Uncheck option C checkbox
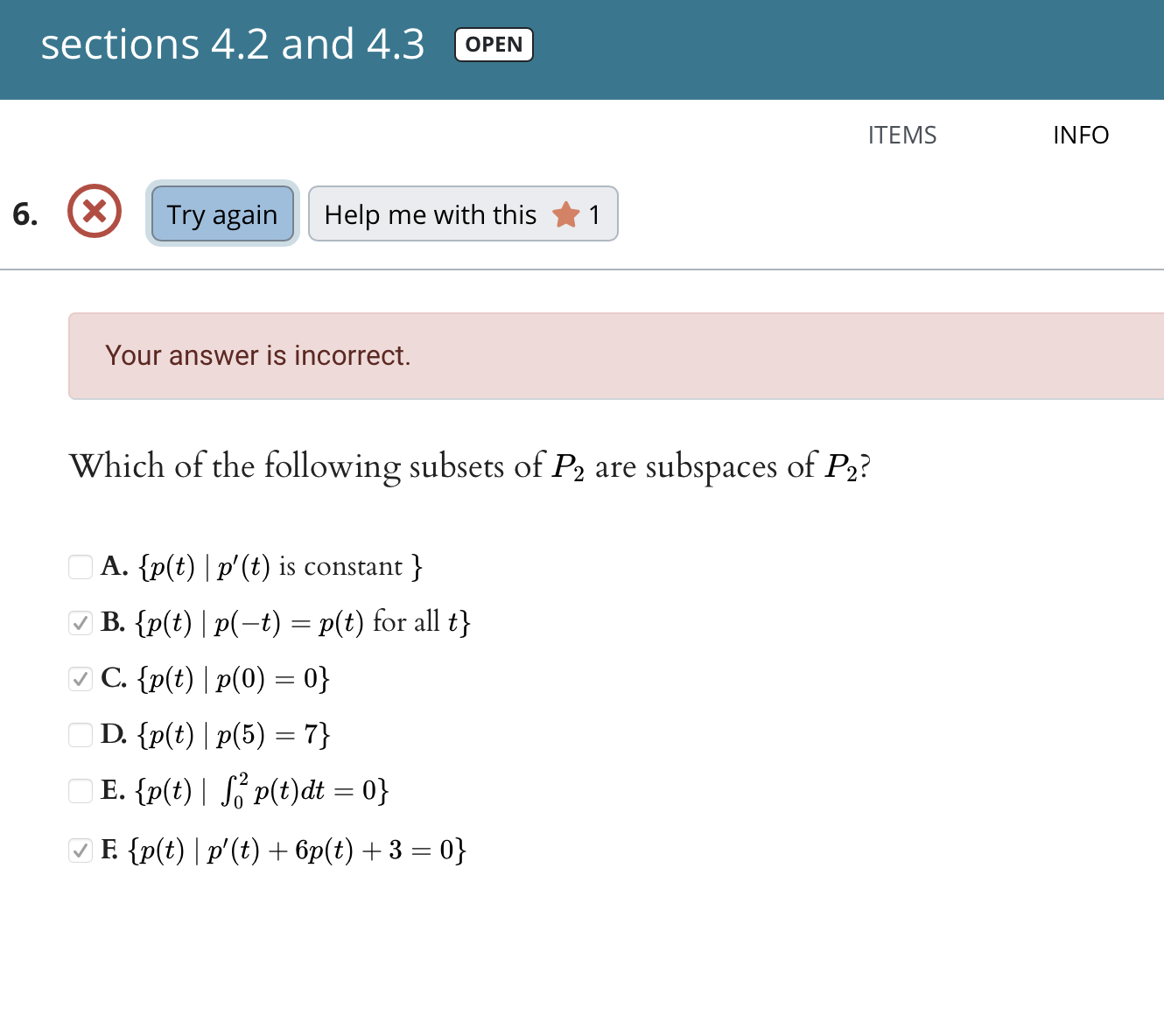The image size is (1164, 1036). (x=81, y=679)
